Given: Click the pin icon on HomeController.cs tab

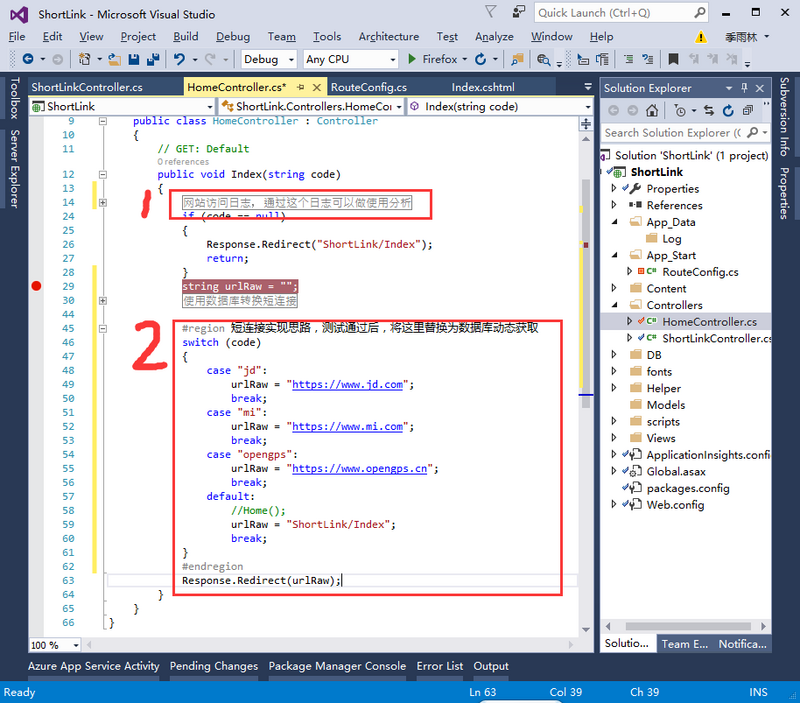Looking at the screenshot, I should click(301, 87).
